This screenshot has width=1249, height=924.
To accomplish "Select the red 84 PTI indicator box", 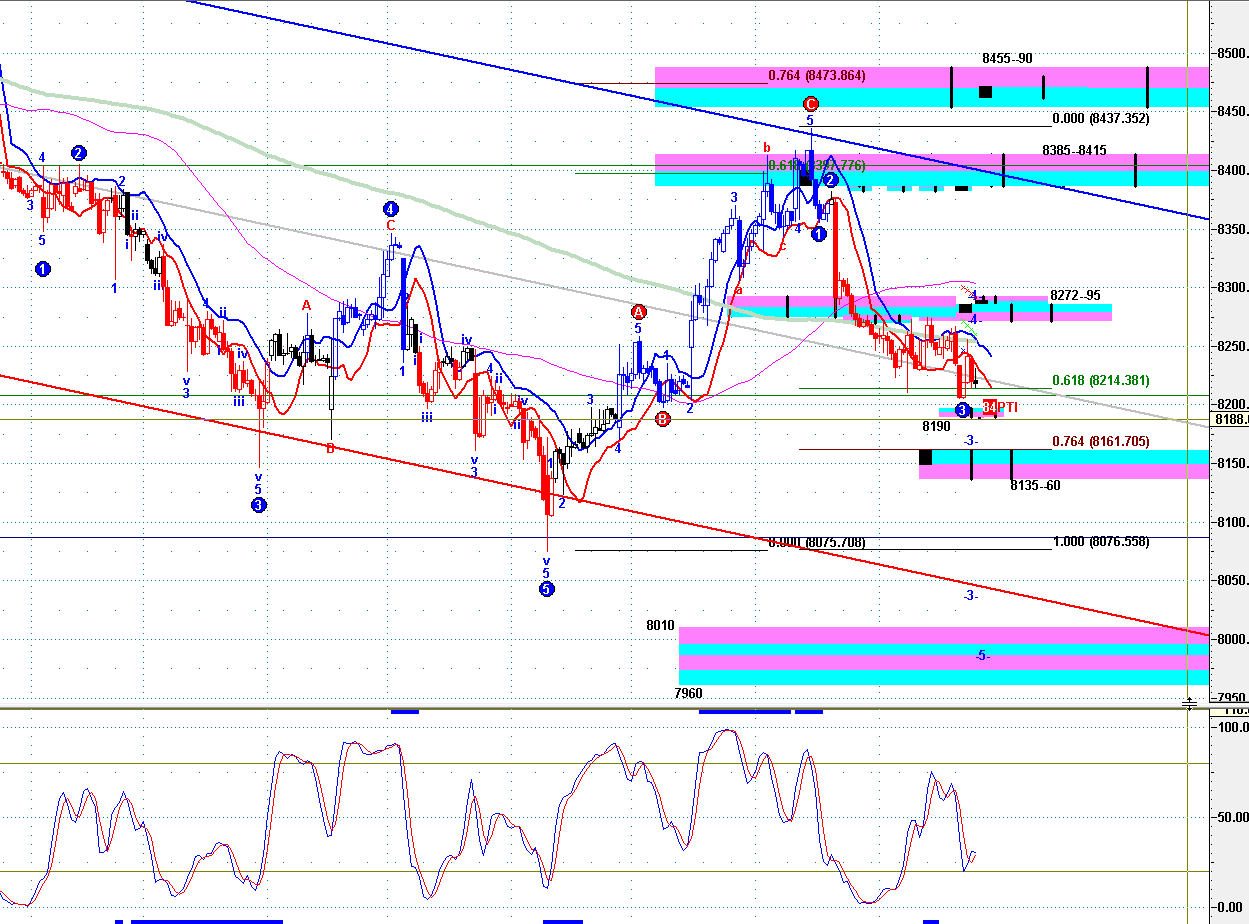I will 990,407.
